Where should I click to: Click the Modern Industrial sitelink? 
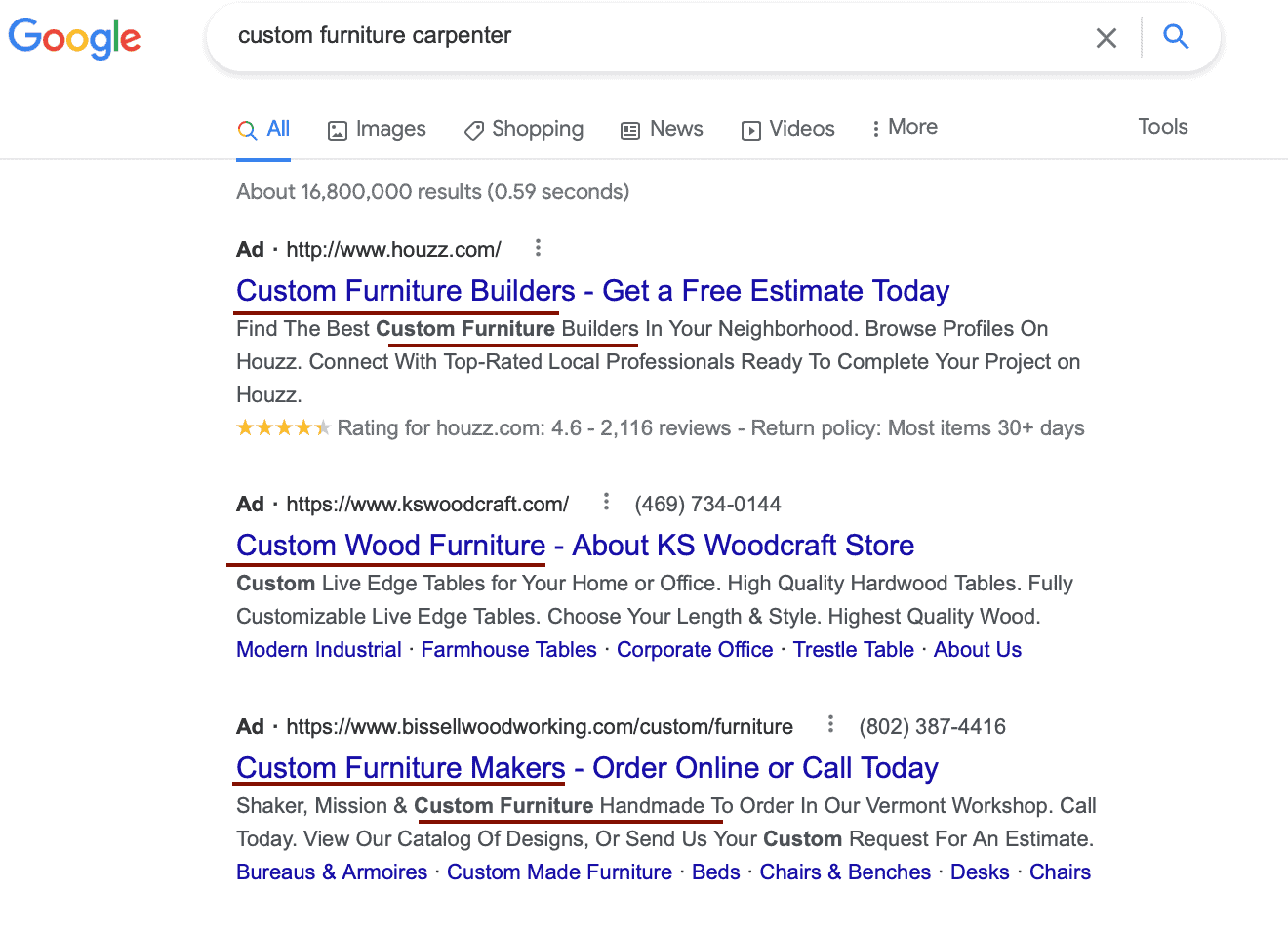319,650
